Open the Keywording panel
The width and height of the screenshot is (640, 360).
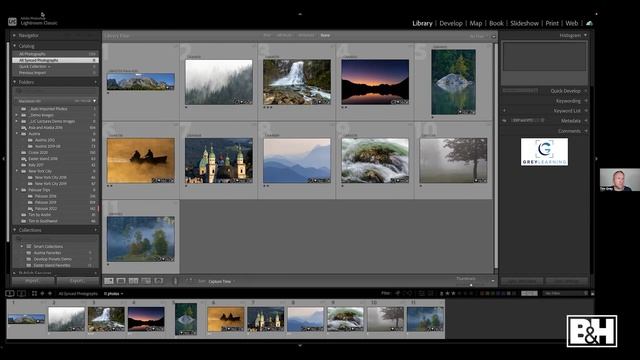[568, 101]
